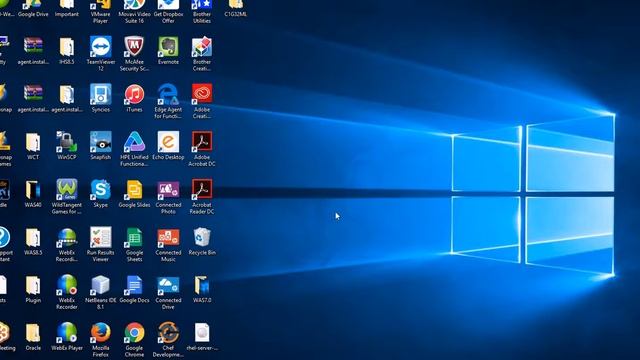Launch the WinSCP shortcut

point(67,142)
